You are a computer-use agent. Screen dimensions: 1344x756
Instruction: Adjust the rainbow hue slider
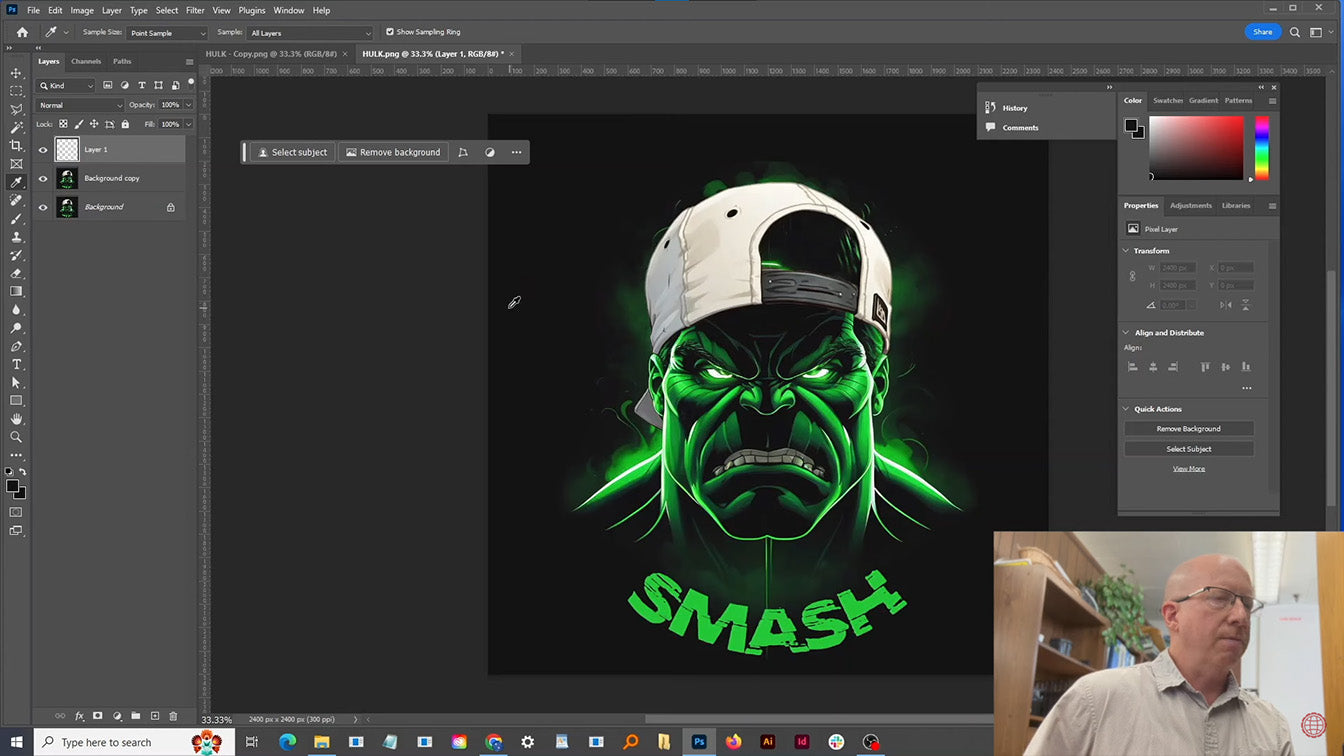(x=1262, y=148)
